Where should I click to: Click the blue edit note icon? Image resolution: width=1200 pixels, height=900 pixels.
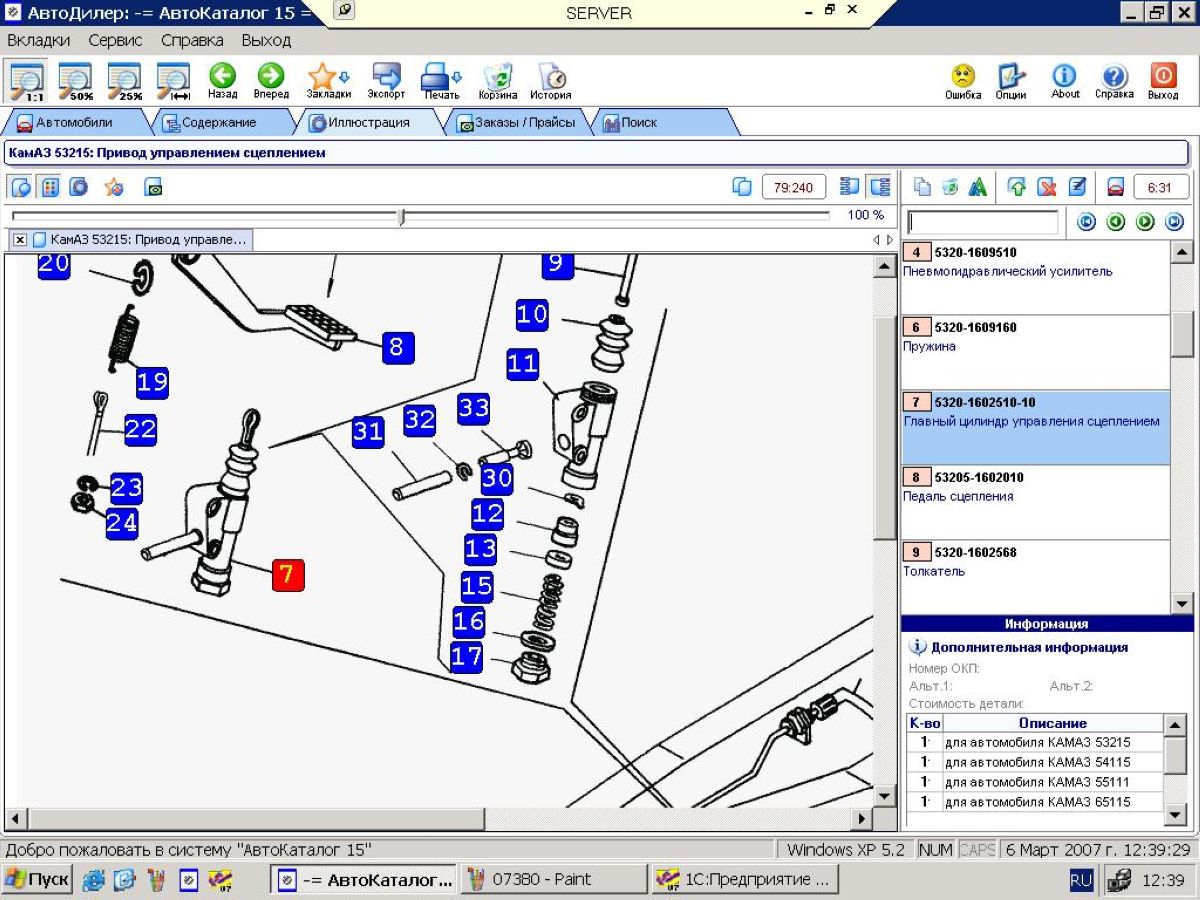[1077, 187]
